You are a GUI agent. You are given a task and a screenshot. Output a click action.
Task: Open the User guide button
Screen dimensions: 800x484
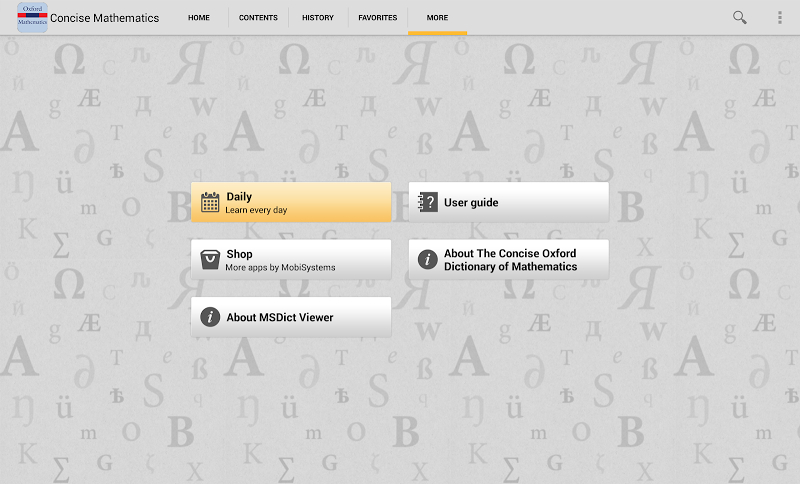click(x=509, y=202)
